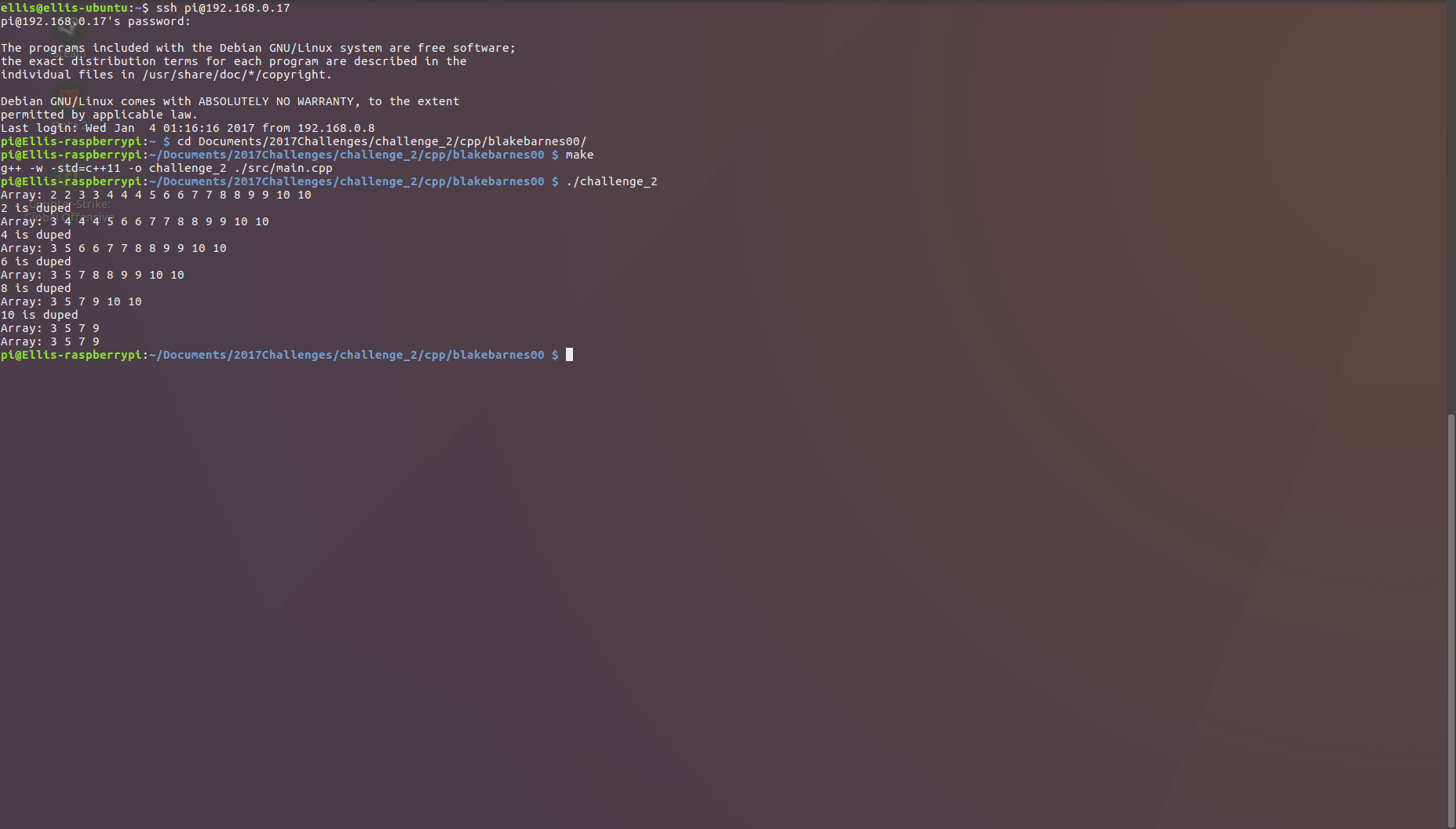Image resolution: width=1456 pixels, height=829 pixels.
Task: Click the '6 is duped' output line
Action: [x=36, y=261]
